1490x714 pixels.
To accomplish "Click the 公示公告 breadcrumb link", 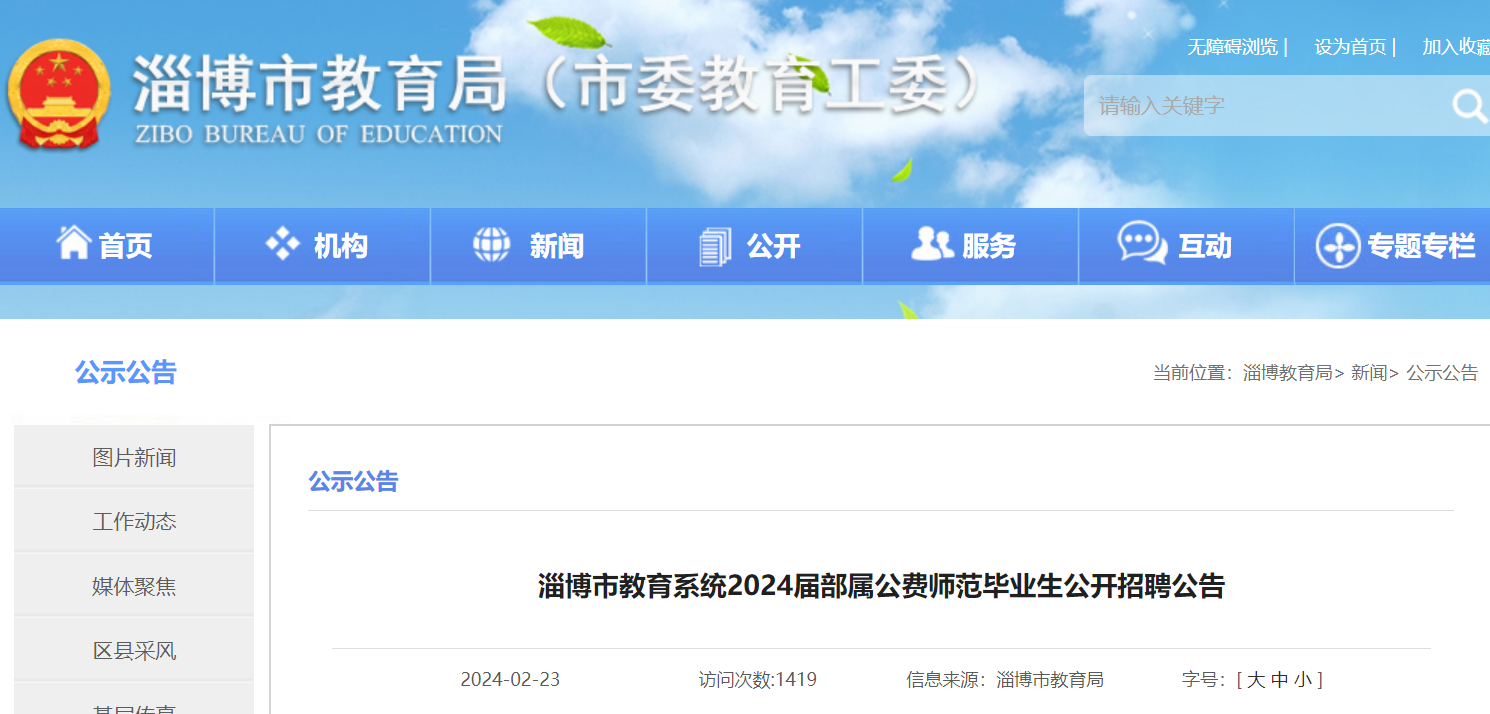I will (1442, 373).
